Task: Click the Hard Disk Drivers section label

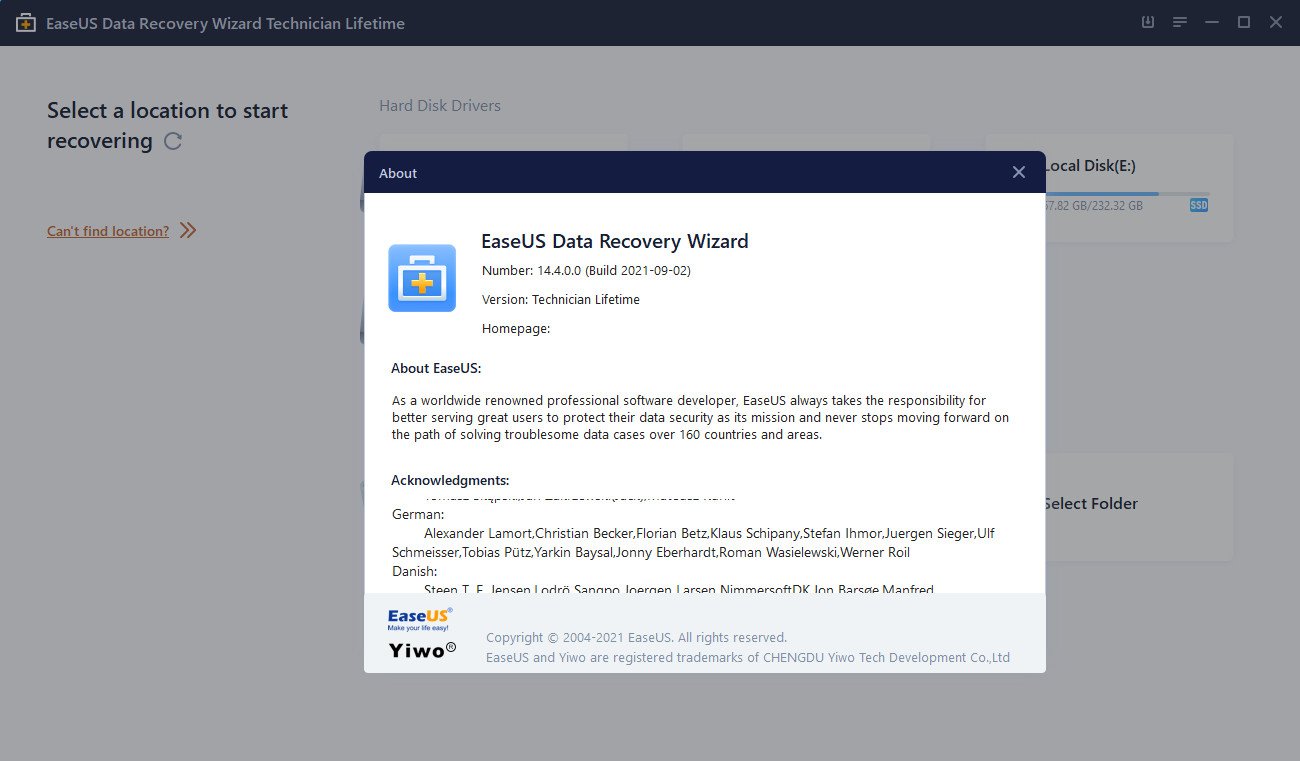Action: [x=440, y=105]
